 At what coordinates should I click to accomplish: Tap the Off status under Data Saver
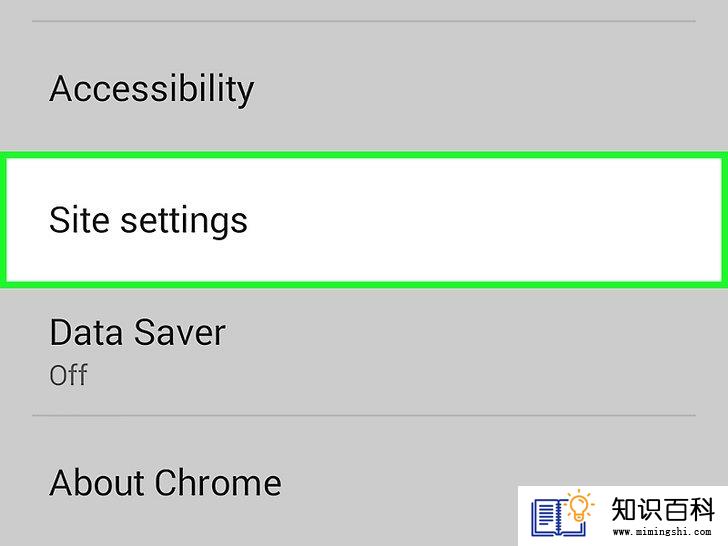click(68, 375)
